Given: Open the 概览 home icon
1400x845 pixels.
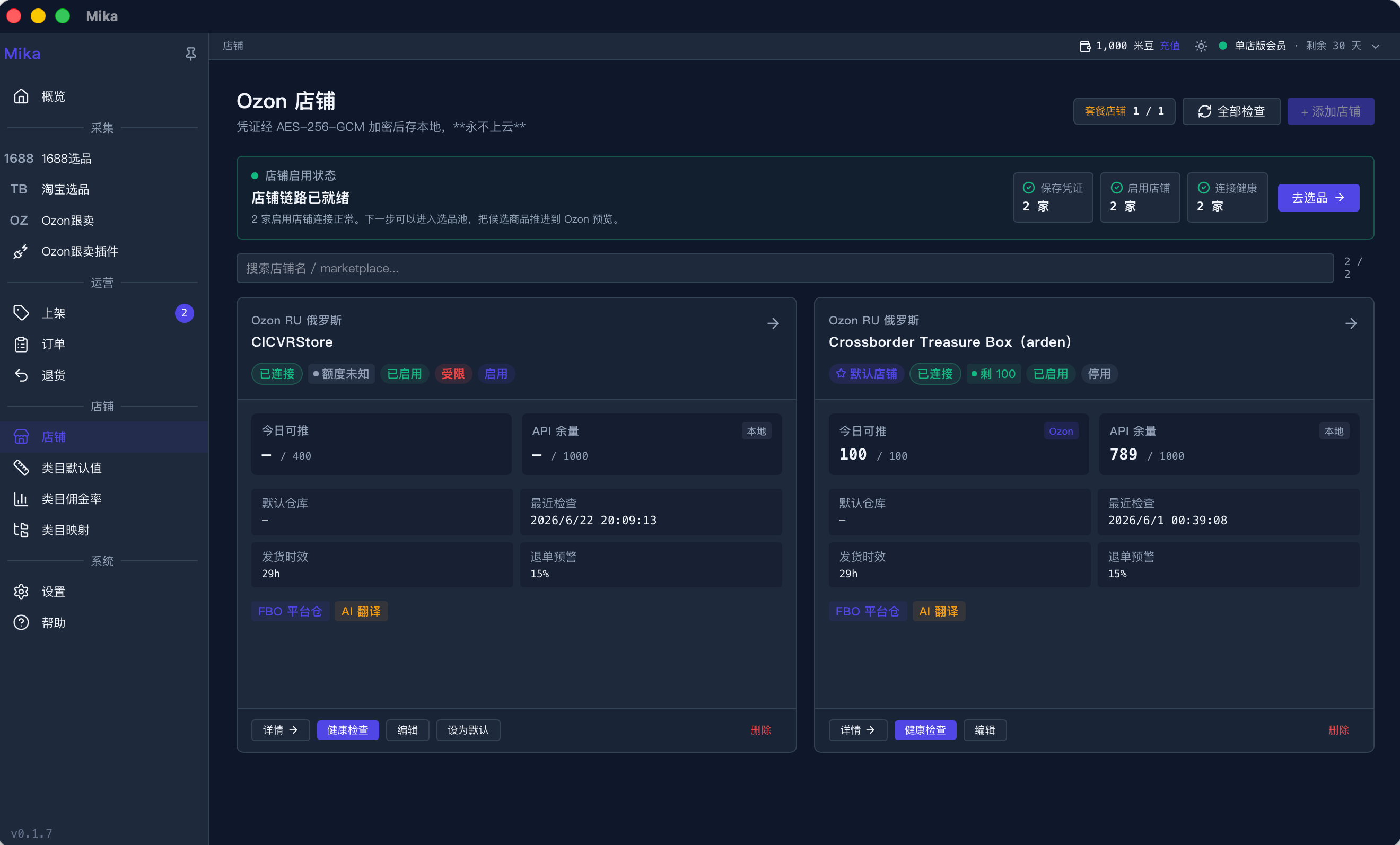Looking at the screenshot, I should click(x=21, y=96).
